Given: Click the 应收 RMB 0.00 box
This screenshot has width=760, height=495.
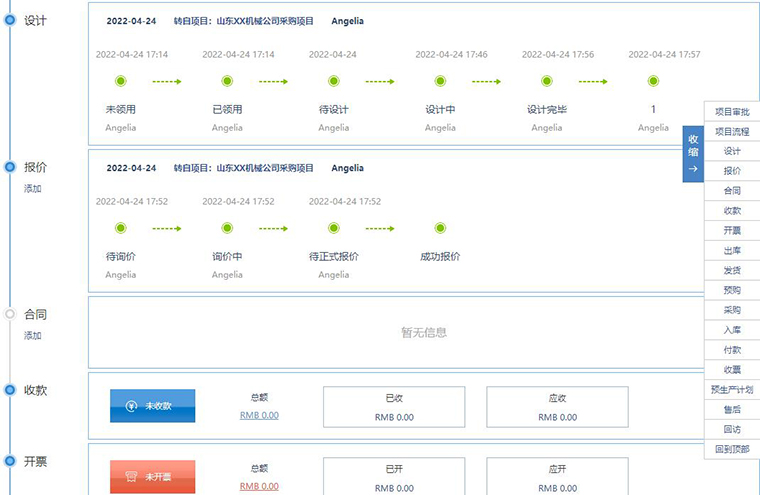Looking at the screenshot, I should coord(557,407).
